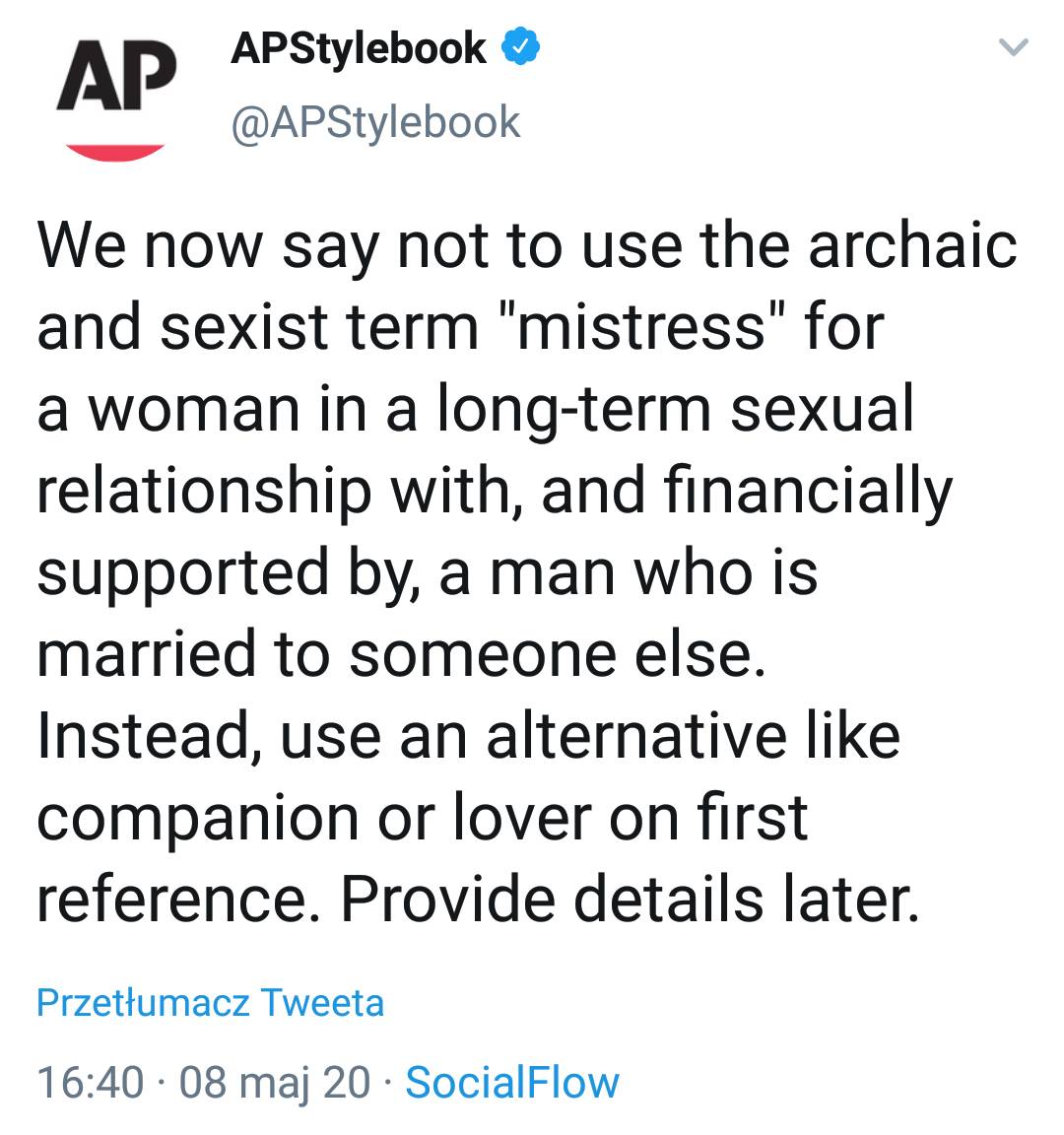Click the "Przetłumacz Tweeta" translate link

[210, 1003]
